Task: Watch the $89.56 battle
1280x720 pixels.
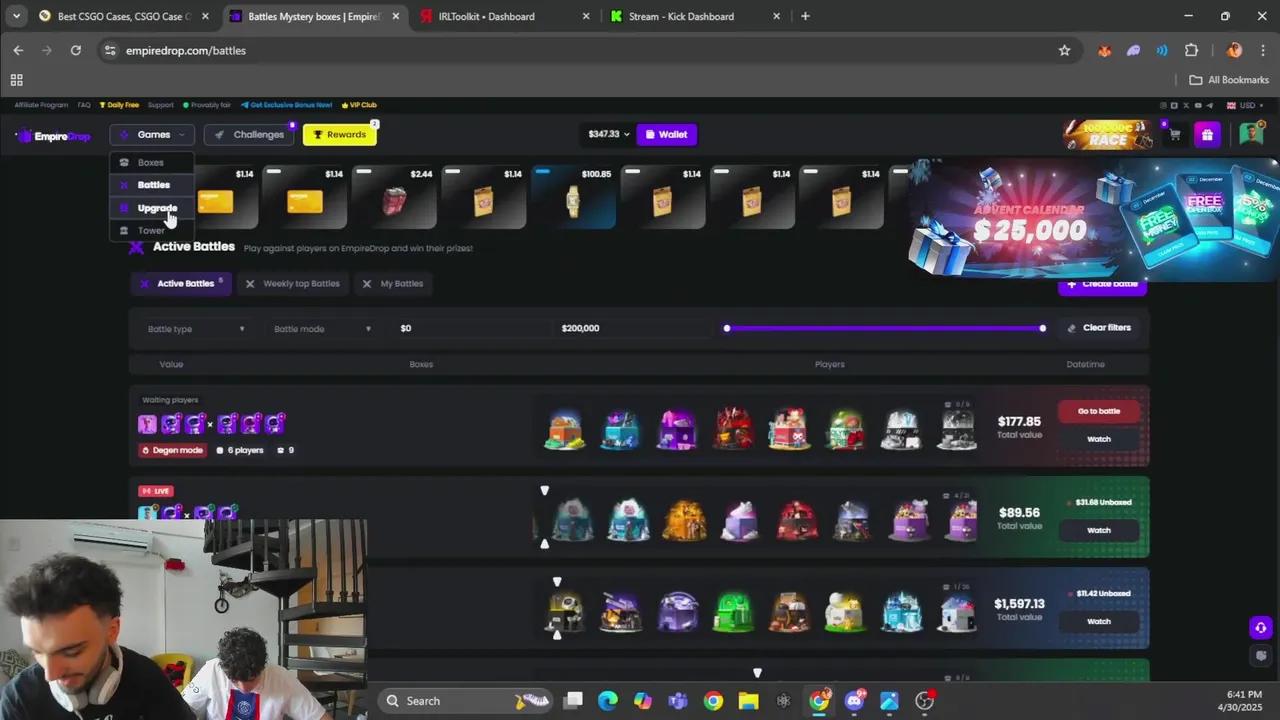Action: point(1098,530)
